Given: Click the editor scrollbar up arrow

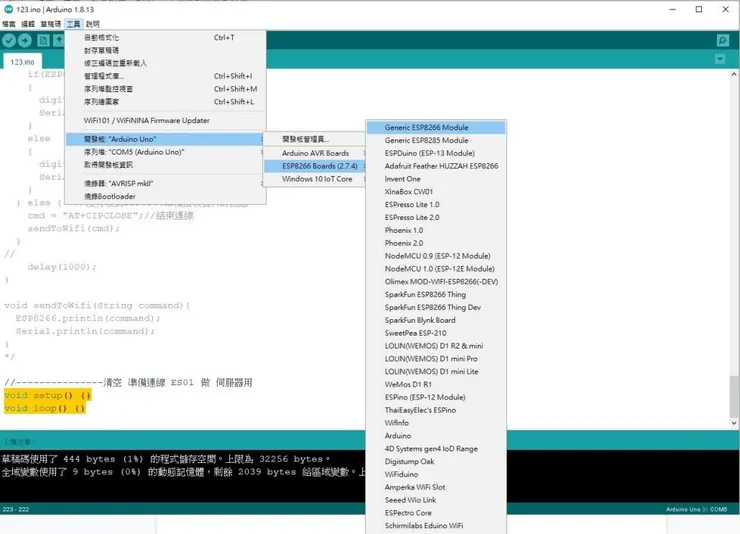Looking at the screenshot, I should (x=734, y=74).
